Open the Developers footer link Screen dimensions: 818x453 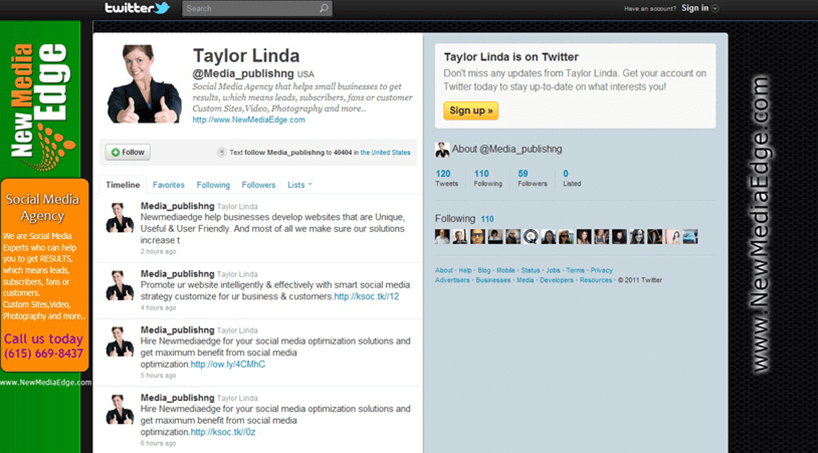(x=557, y=280)
